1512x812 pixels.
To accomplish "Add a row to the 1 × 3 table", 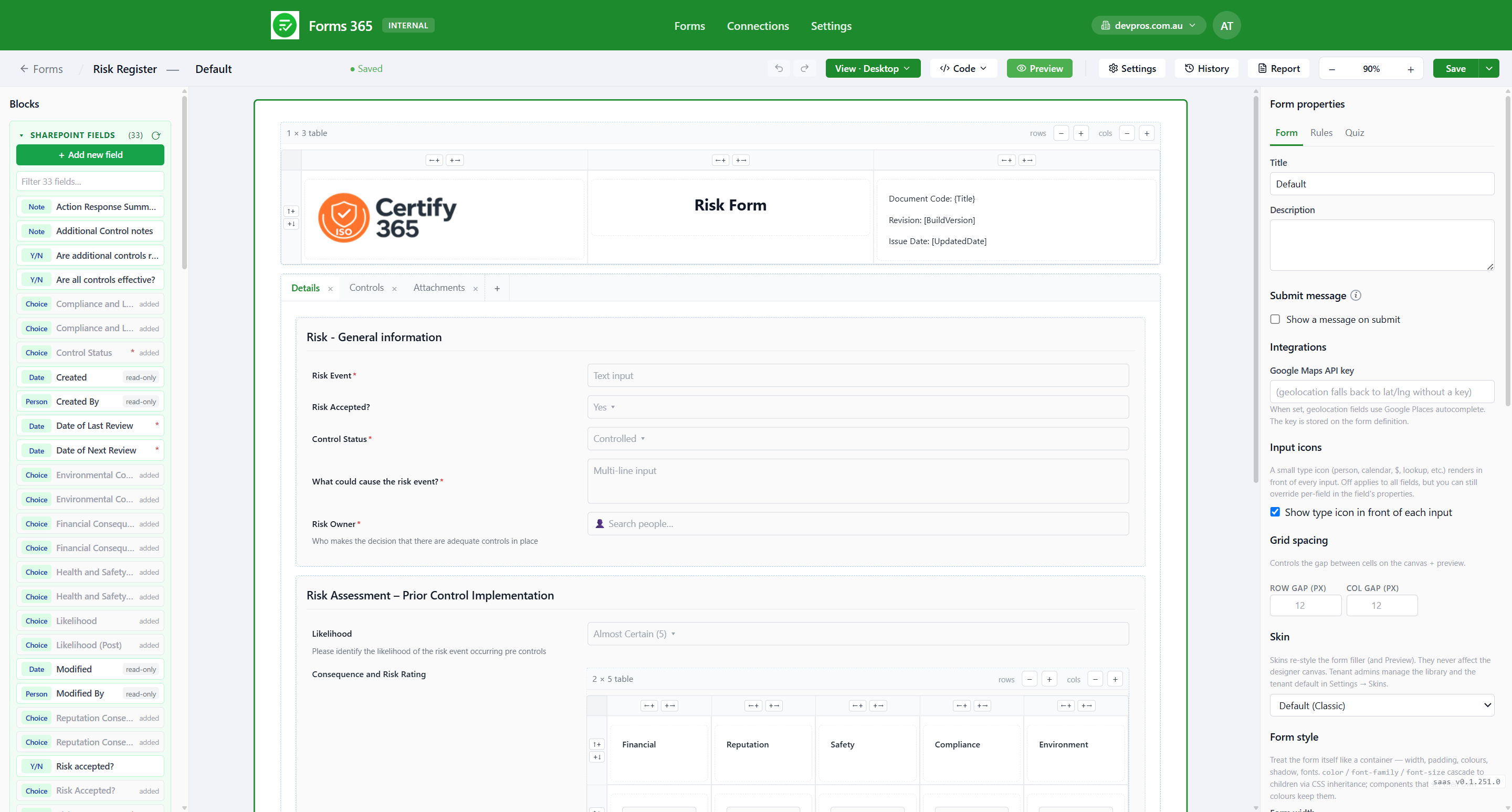I will tap(1081, 133).
